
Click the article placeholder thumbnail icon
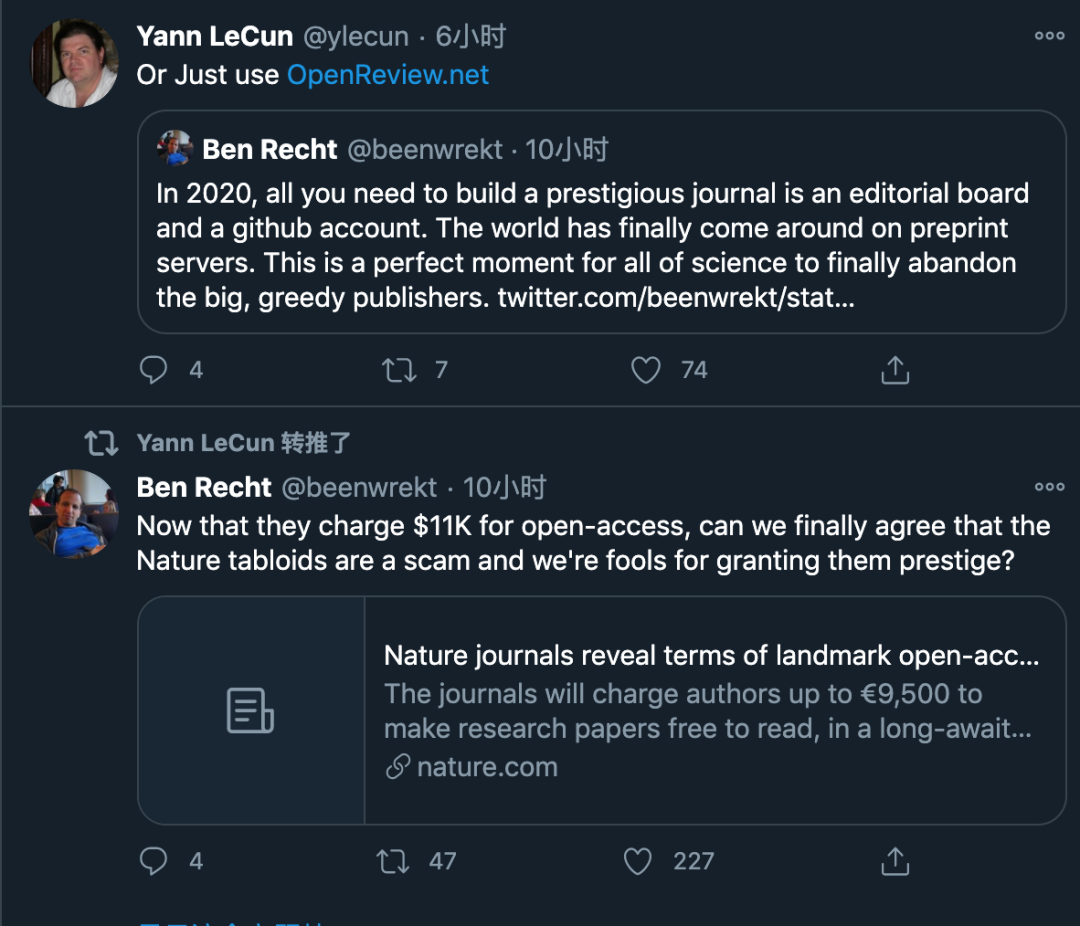click(x=250, y=711)
